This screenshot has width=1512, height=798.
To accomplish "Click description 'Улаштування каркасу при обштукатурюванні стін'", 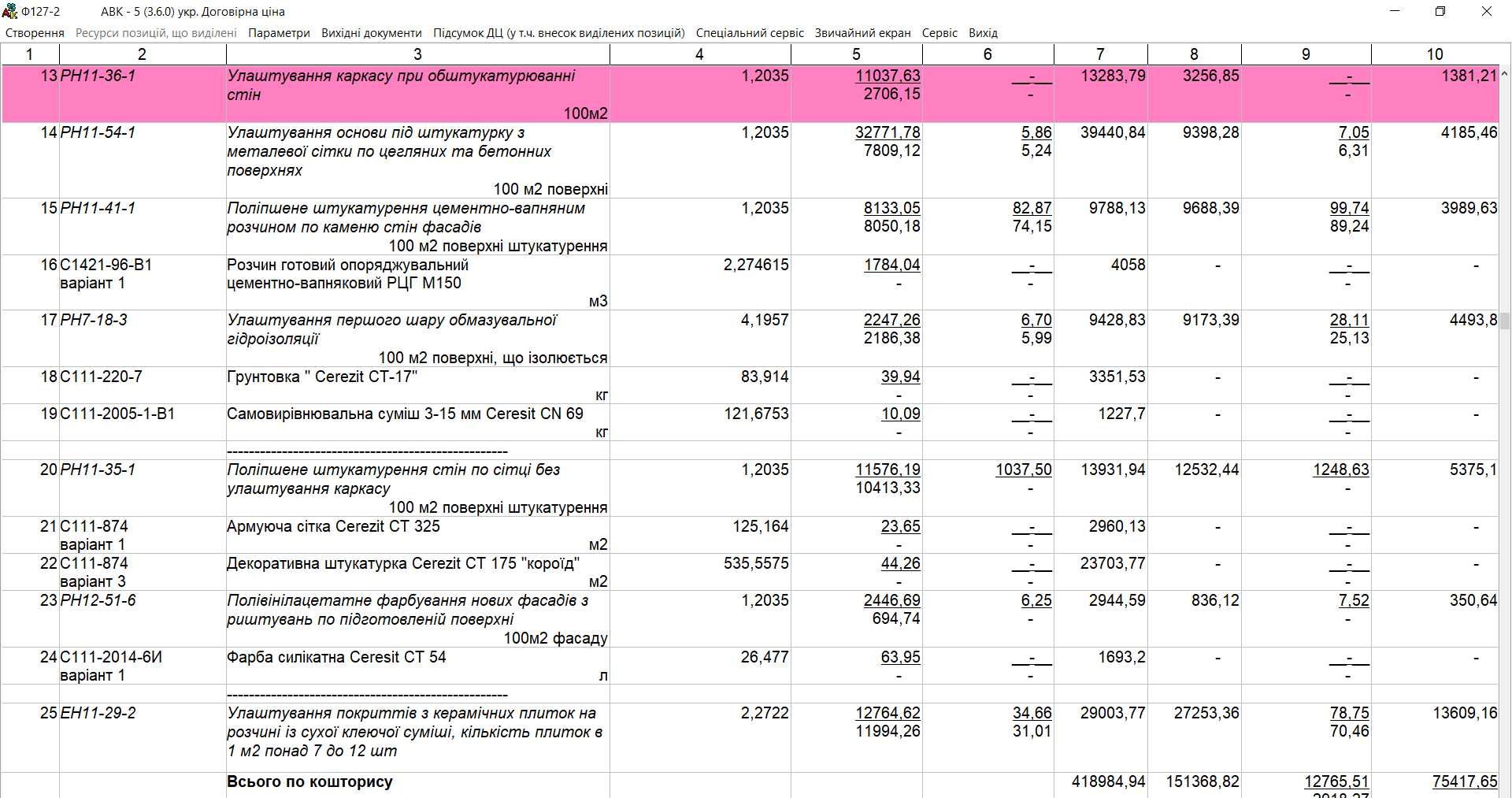I will coord(401,85).
